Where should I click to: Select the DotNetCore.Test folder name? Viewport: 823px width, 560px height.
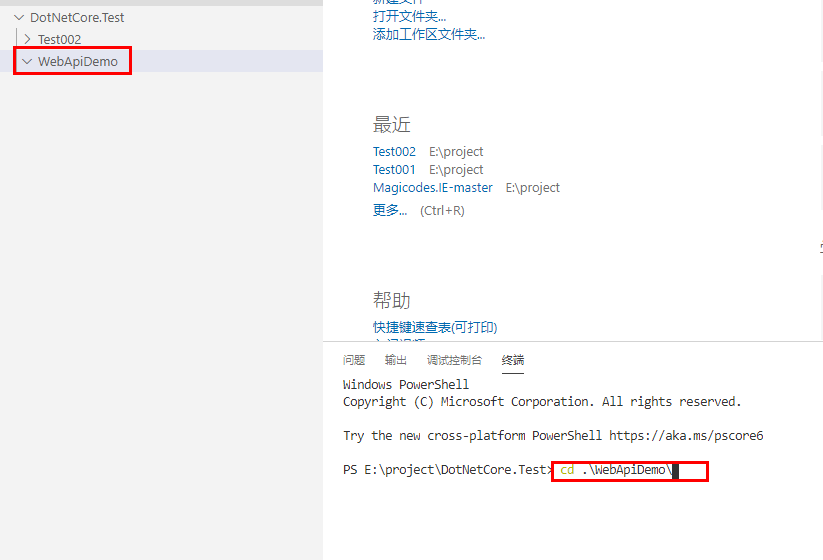click(77, 17)
